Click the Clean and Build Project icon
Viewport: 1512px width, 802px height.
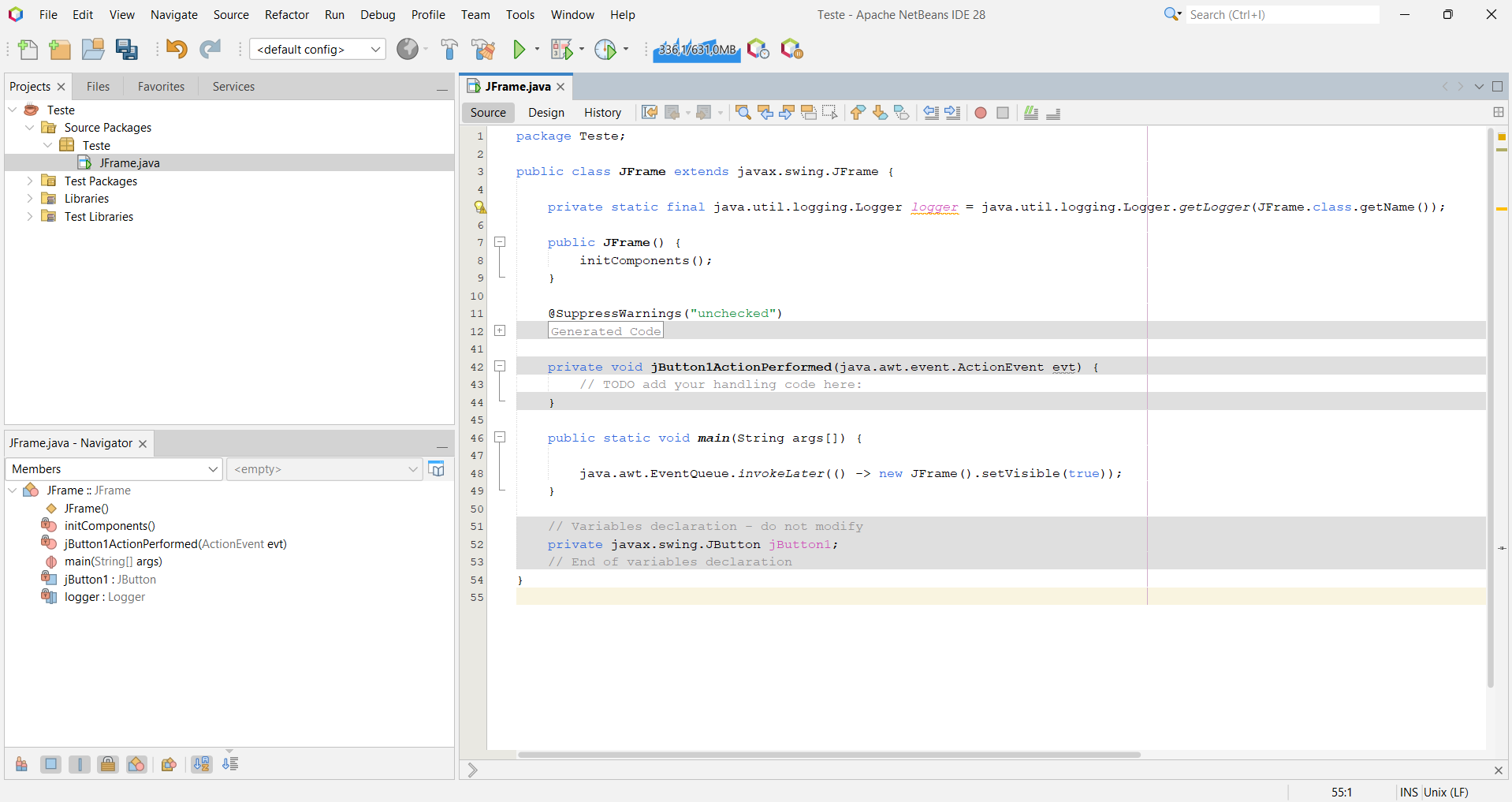click(483, 50)
